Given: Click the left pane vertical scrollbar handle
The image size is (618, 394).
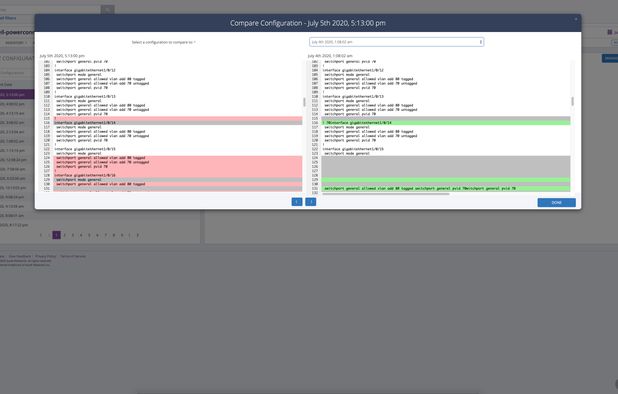Looking at the screenshot, I should pos(304,102).
